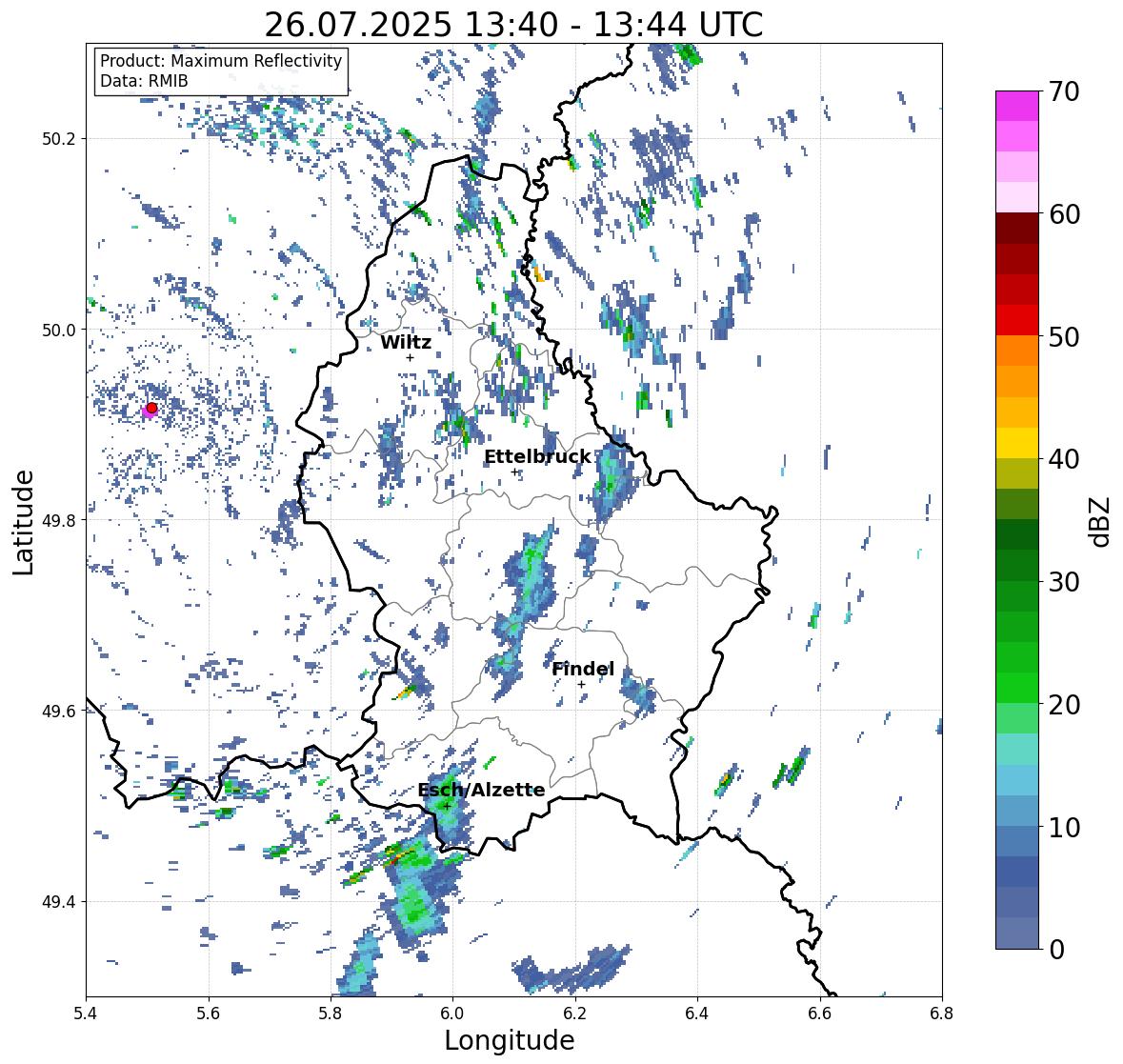
Task: Click the 10 tick label on the colorbar
Action: coord(1064,827)
